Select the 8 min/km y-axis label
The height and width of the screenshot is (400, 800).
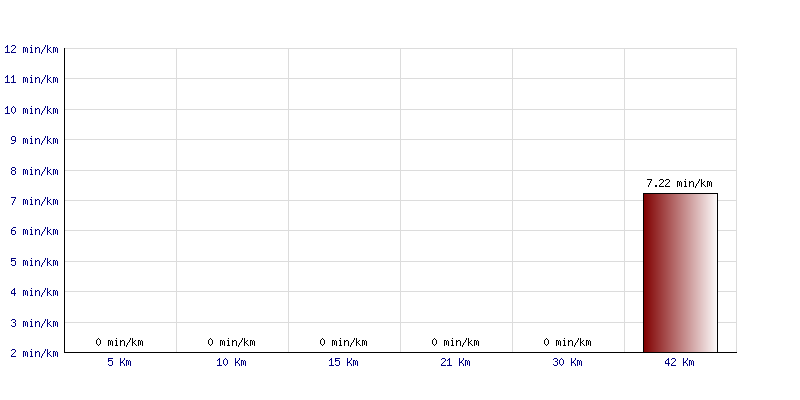point(34,171)
